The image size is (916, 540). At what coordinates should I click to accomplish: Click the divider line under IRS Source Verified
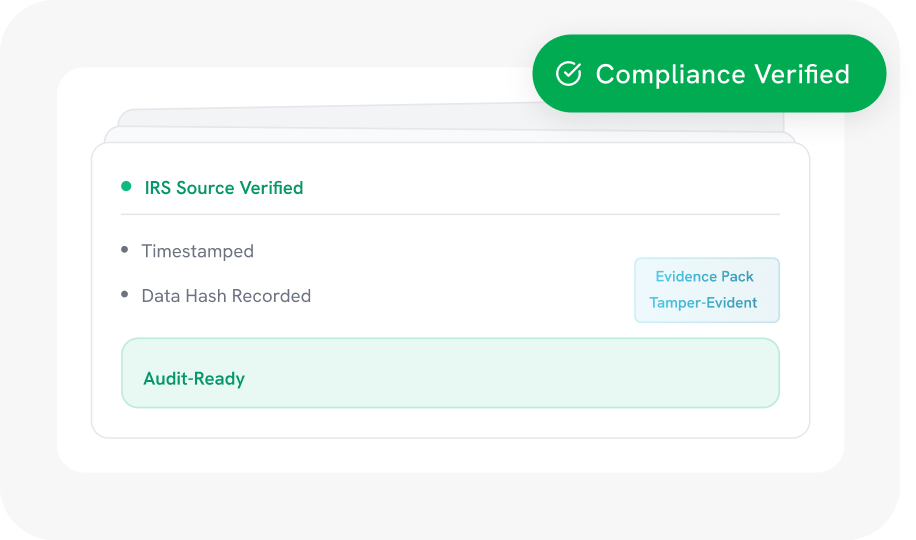pyautogui.click(x=450, y=214)
